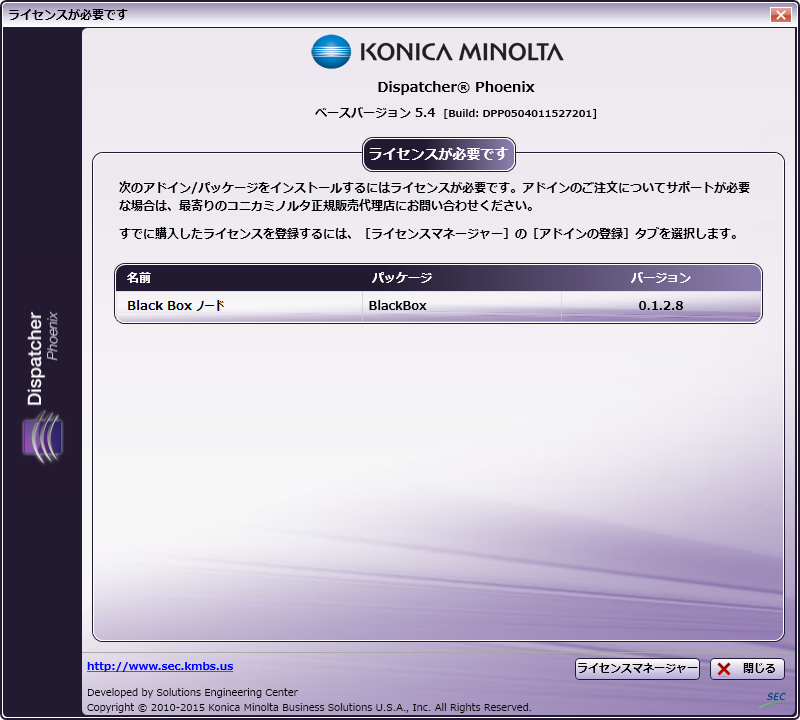Select the BlackBox package cell
The image size is (800, 720).
[397, 306]
